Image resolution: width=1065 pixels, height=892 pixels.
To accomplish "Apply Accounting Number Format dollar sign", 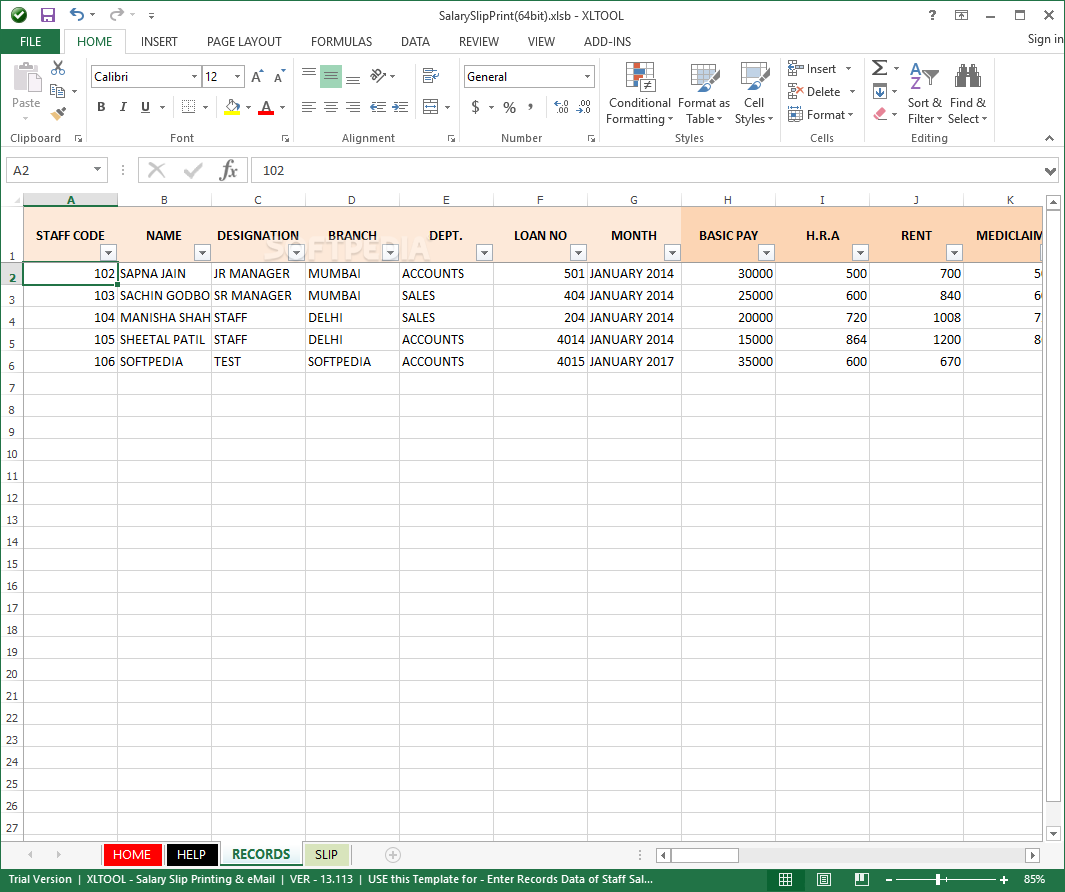I will coord(475,107).
